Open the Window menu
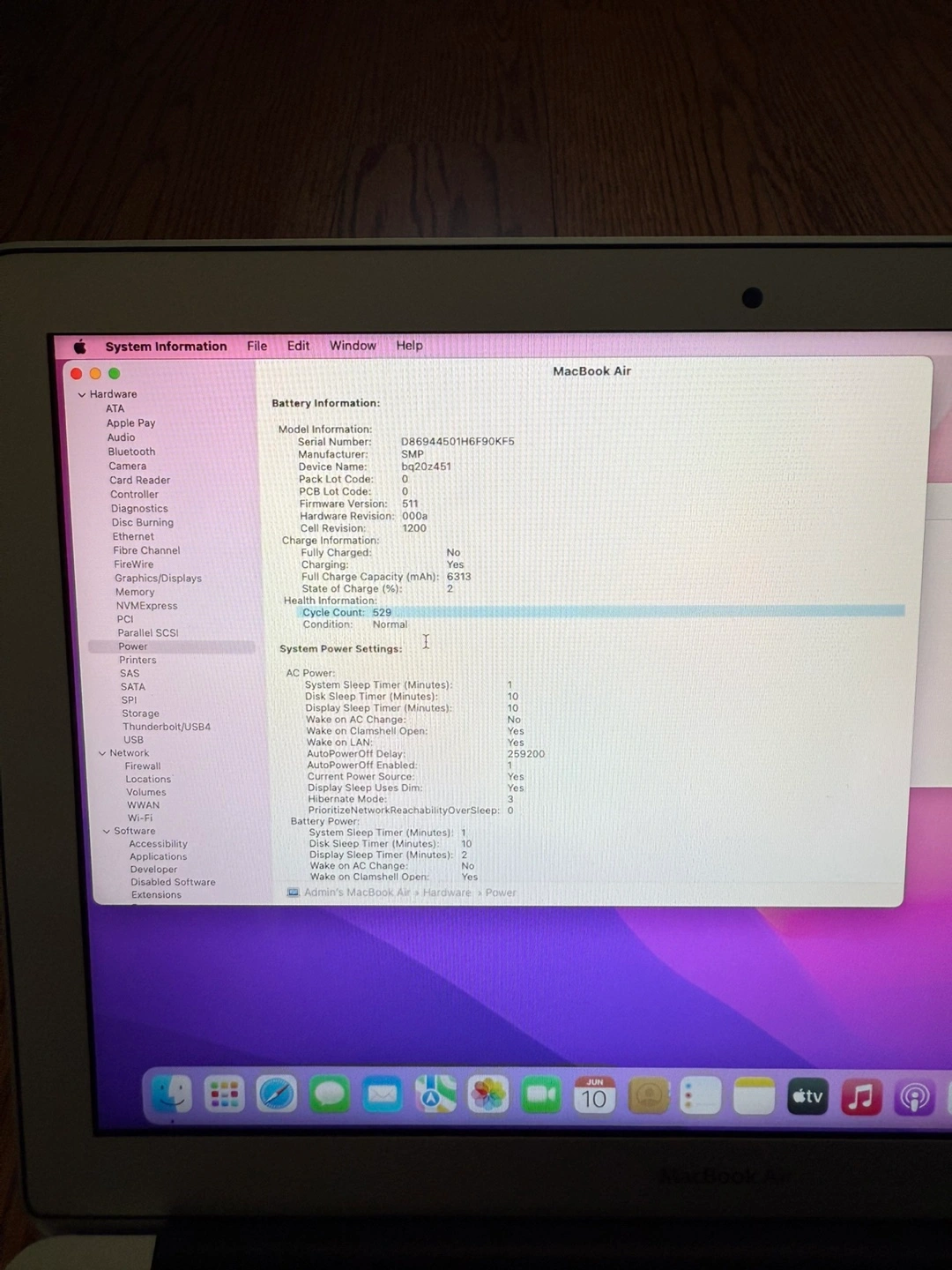The height and width of the screenshot is (1270, 952). pos(353,346)
